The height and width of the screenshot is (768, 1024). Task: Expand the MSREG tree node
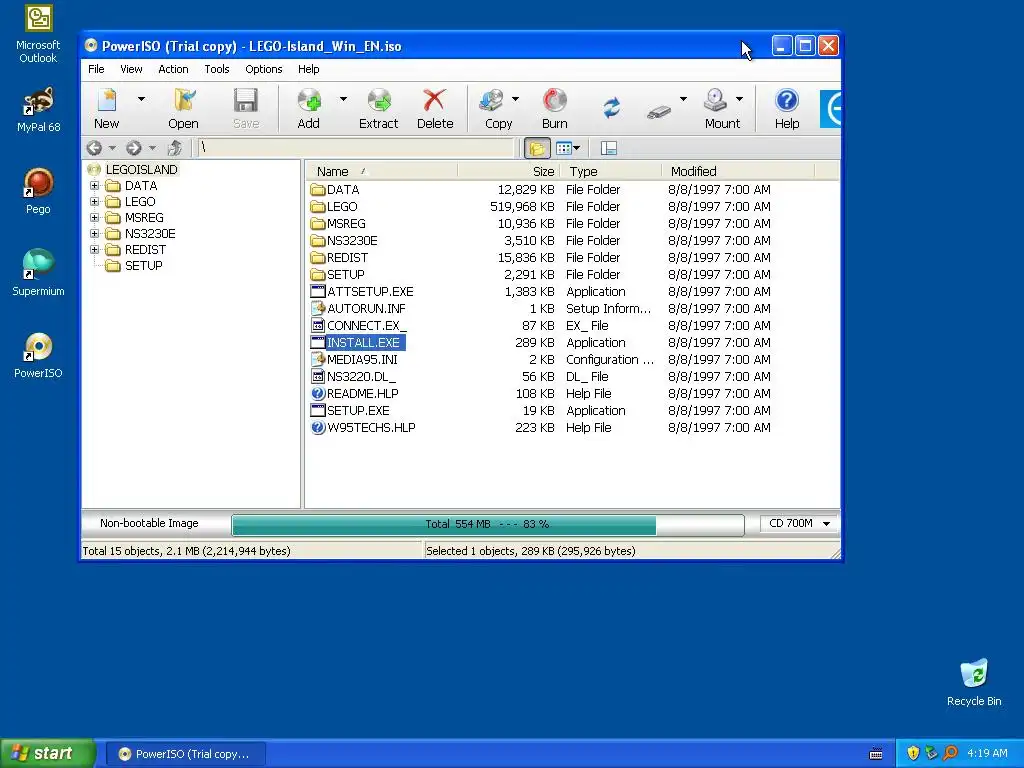pyautogui.click(x=95, y=217)
